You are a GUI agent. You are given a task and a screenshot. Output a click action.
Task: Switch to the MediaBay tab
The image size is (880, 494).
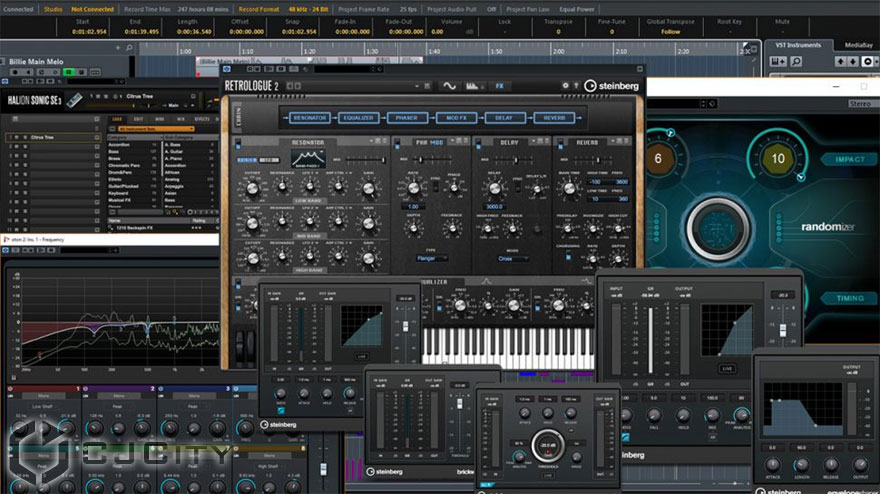(x=858, y=45)
